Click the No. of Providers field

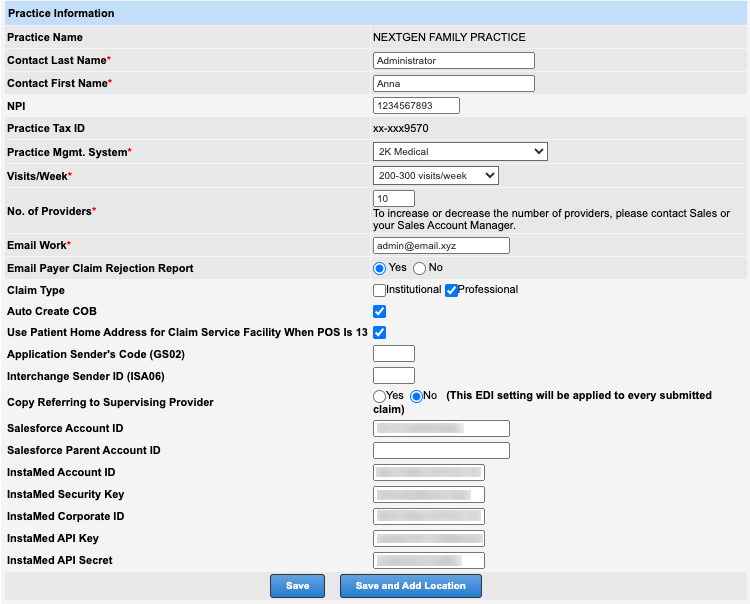(x=393, y=198)
